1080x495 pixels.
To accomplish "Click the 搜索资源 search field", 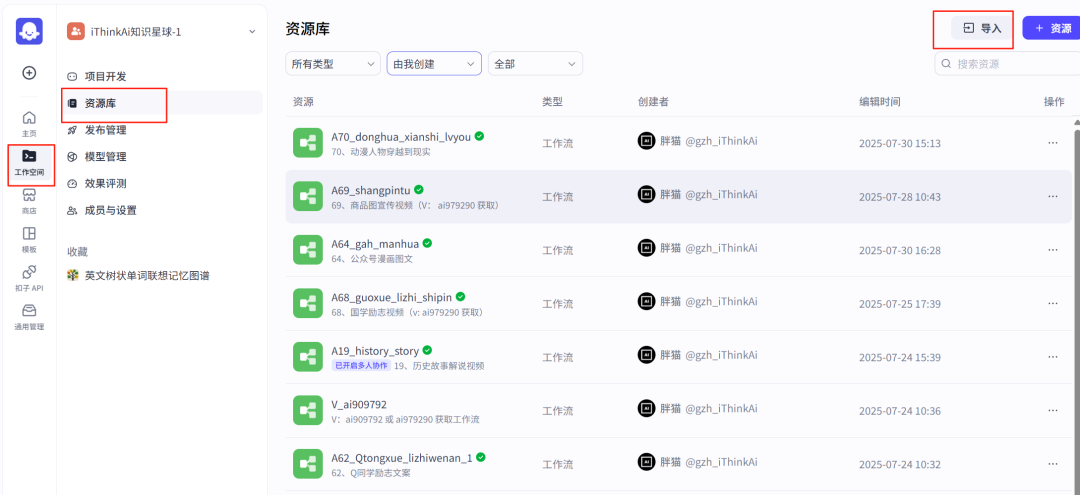I will (1007, 63).
